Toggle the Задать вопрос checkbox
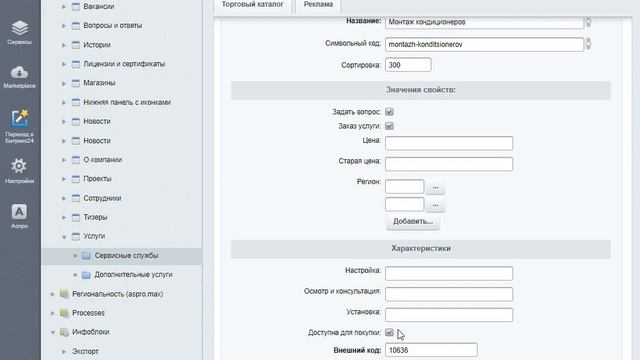 (x=389, y=112)
